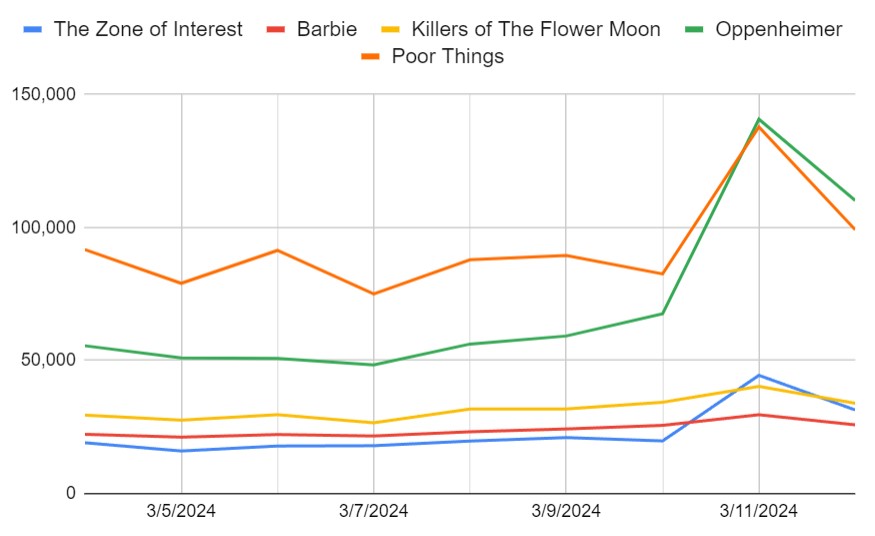Screen dimensions: 875x536
Task: Click the green Oppenheimer legend swatch
Action: click(x=695, y=30)
